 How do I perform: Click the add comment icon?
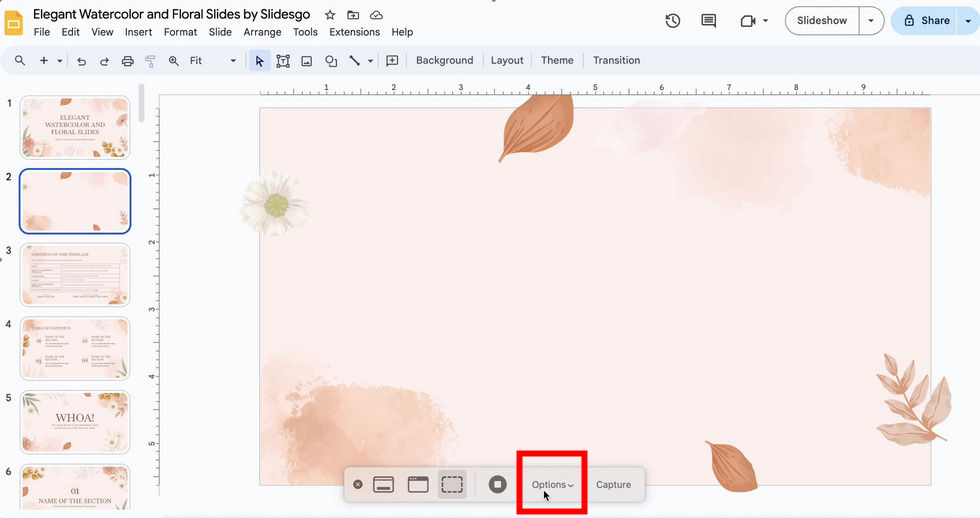392,61
